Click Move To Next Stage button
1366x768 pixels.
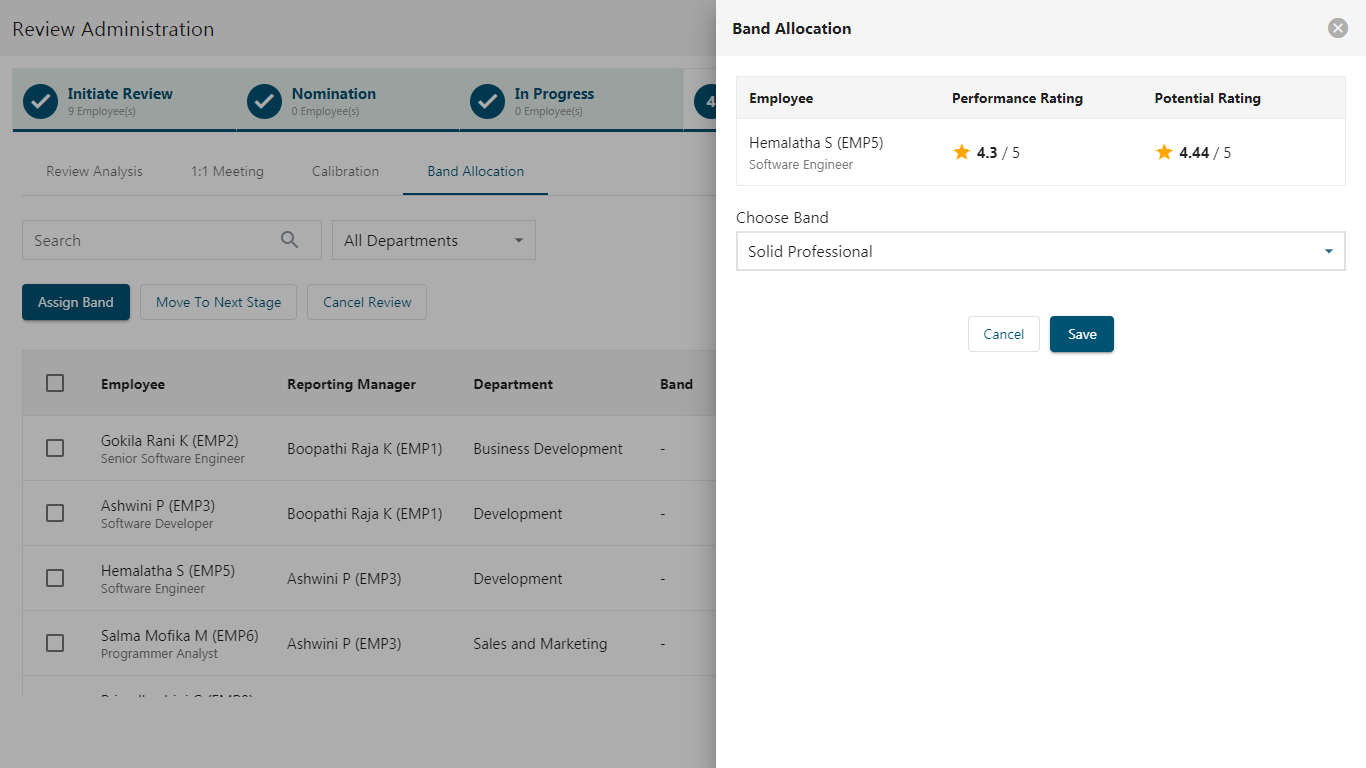218,302
